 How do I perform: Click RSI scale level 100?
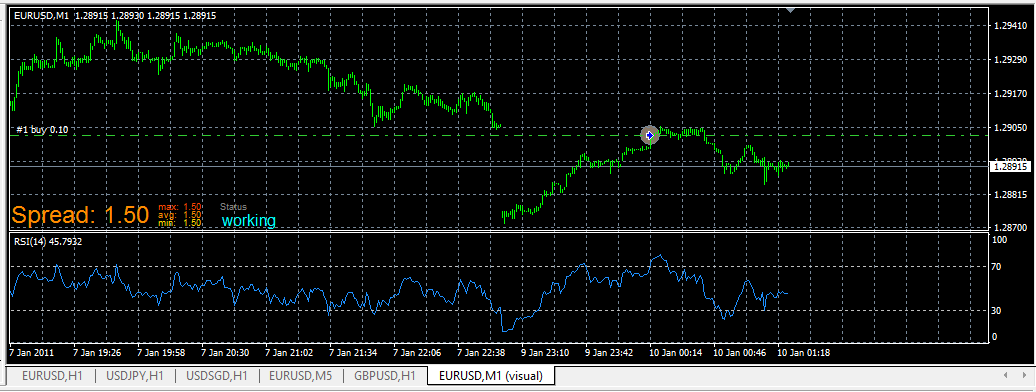tap(1001, 241)
